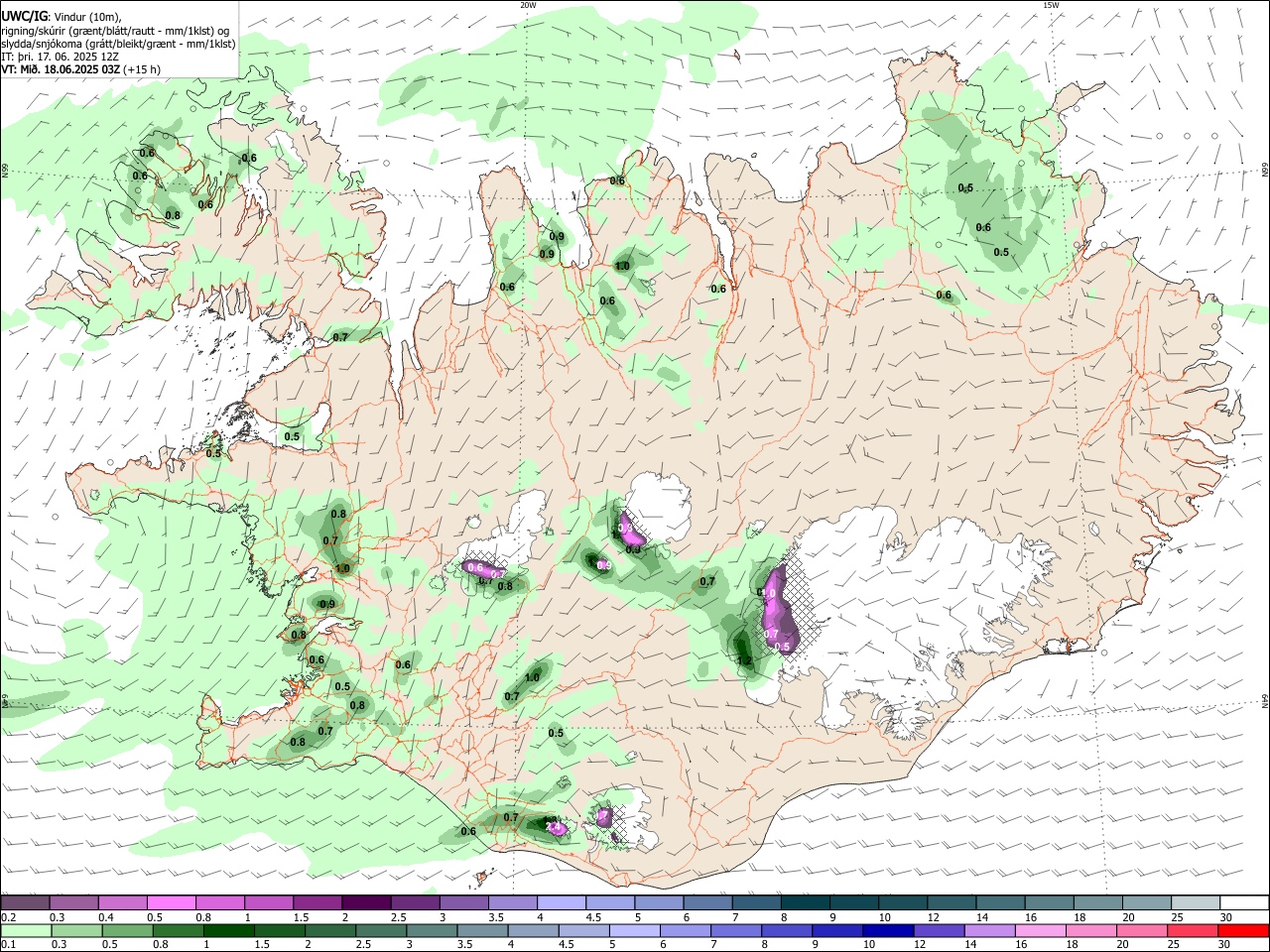
Task: Click the '1.2' precipitation value west of Vatnajökull
Action: [x=745, y=659]
